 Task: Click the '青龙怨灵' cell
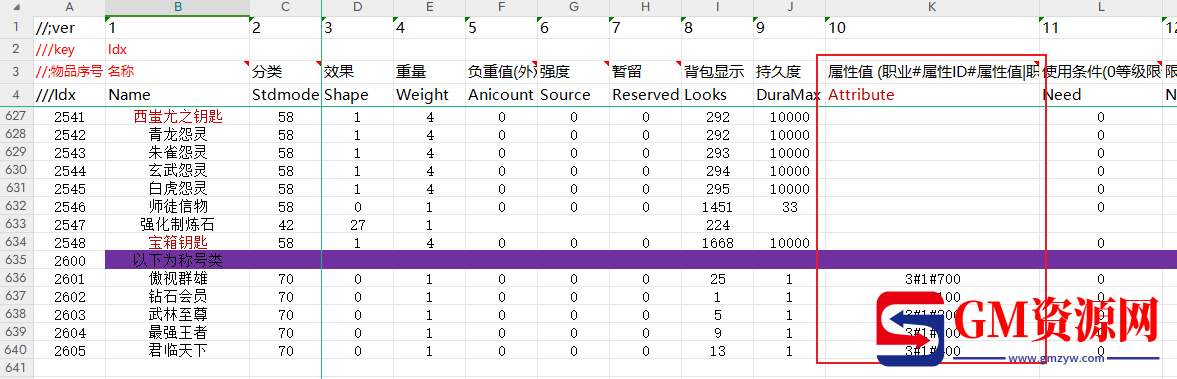tap(178, 134)
